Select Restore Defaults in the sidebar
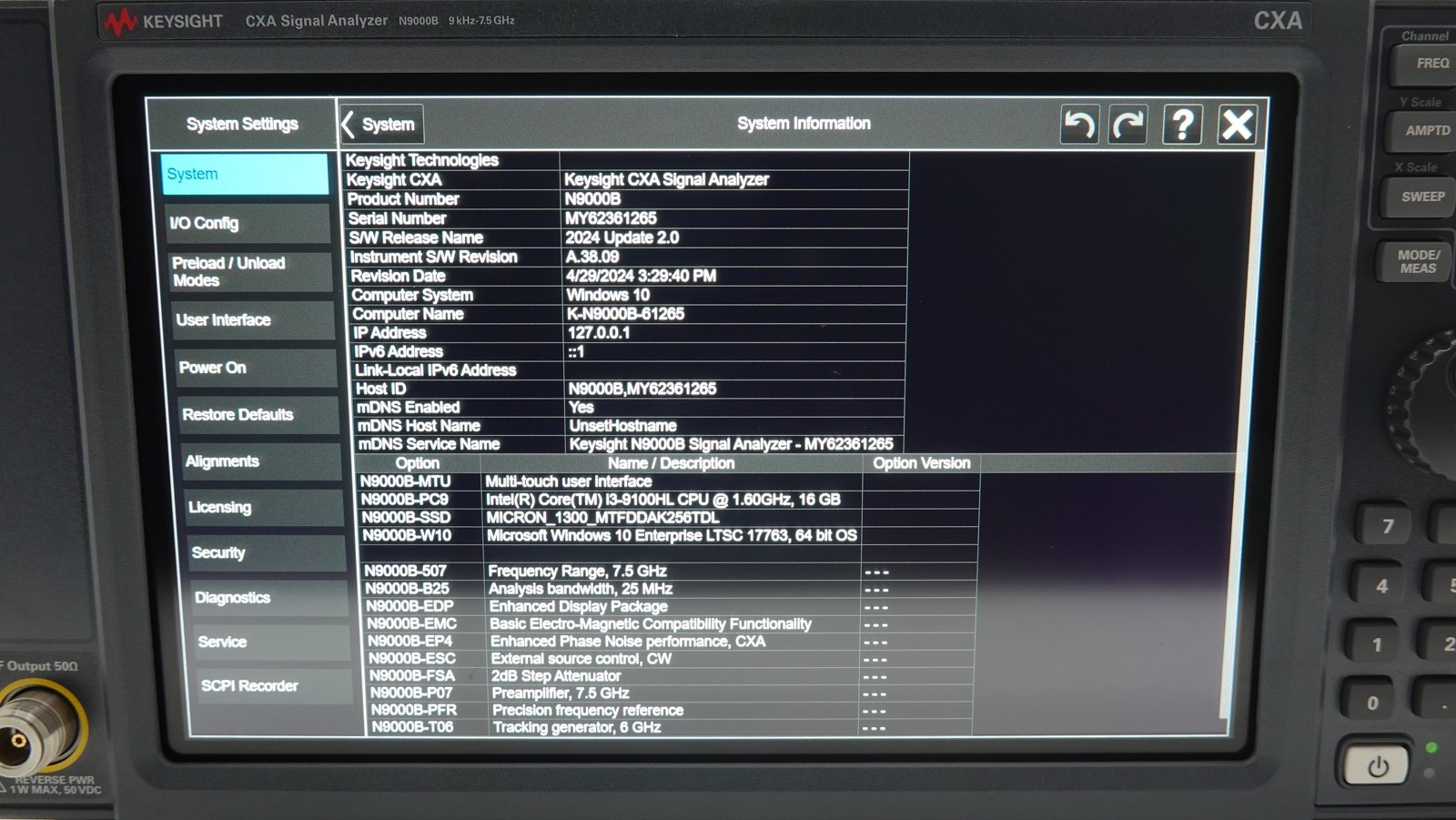1456x820 pixels. click(258, 415)
